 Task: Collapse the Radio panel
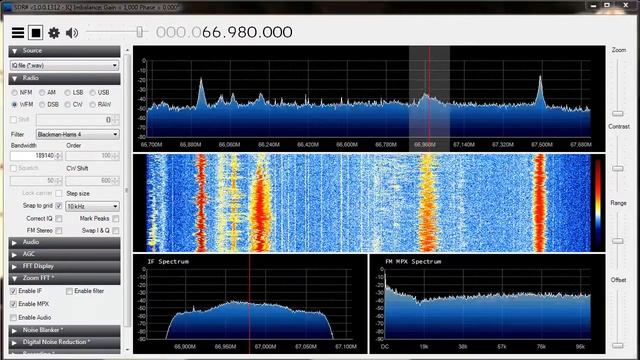pyautogui.click(x=64, y=78)
